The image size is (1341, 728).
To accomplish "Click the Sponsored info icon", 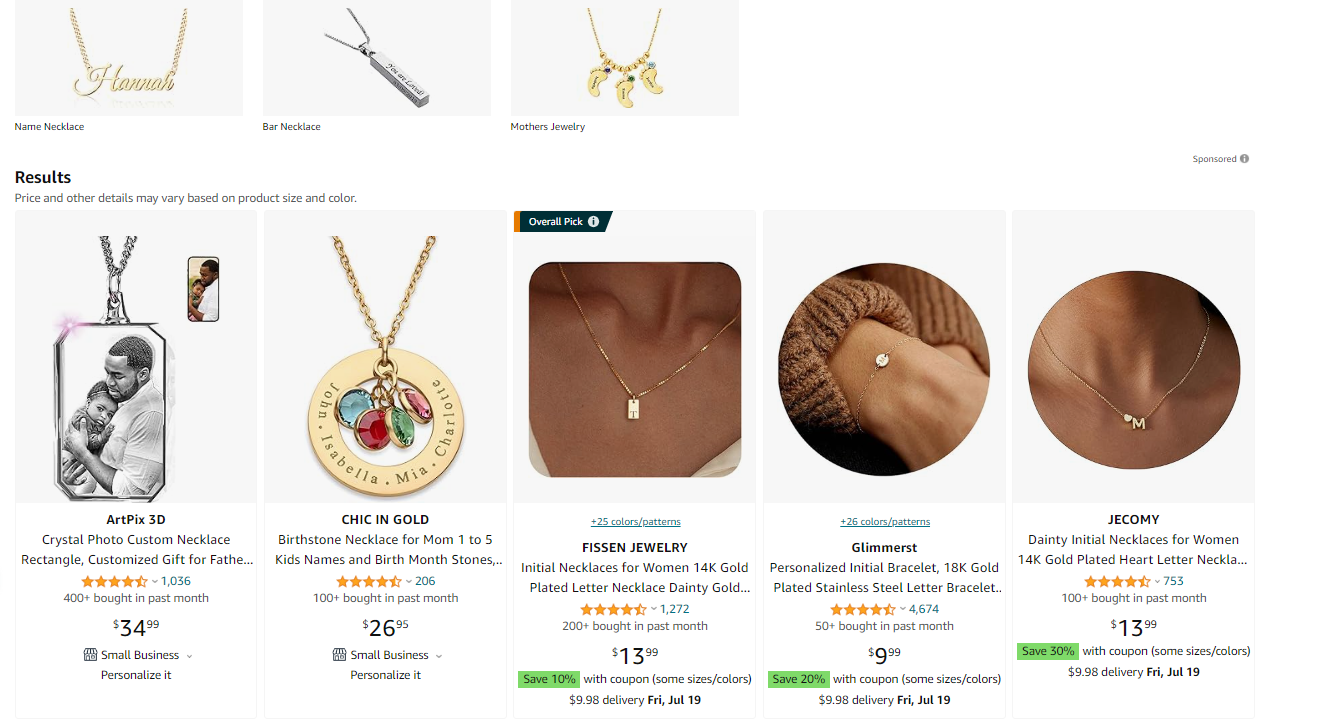I will point(1244,159).
